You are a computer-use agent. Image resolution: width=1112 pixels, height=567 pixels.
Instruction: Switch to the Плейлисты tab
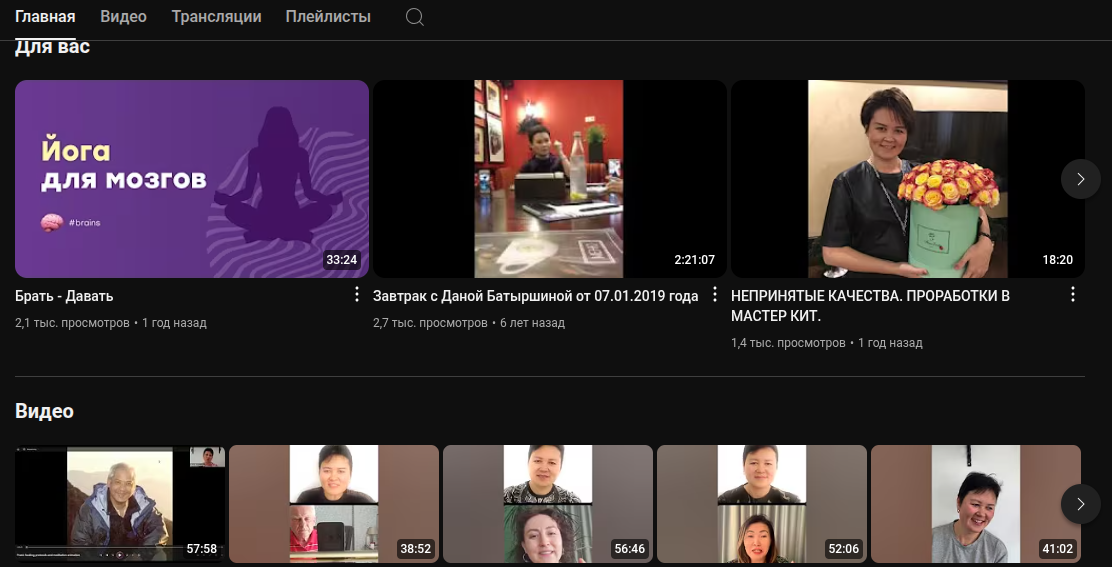328,16
